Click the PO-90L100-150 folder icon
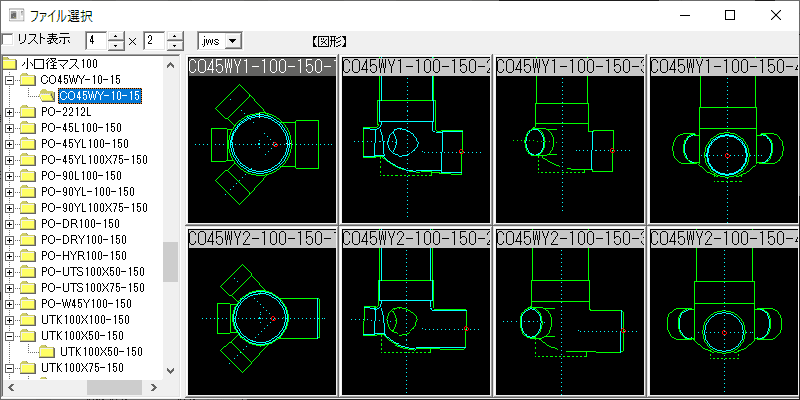The image size is (800, 400). [28, 176]
